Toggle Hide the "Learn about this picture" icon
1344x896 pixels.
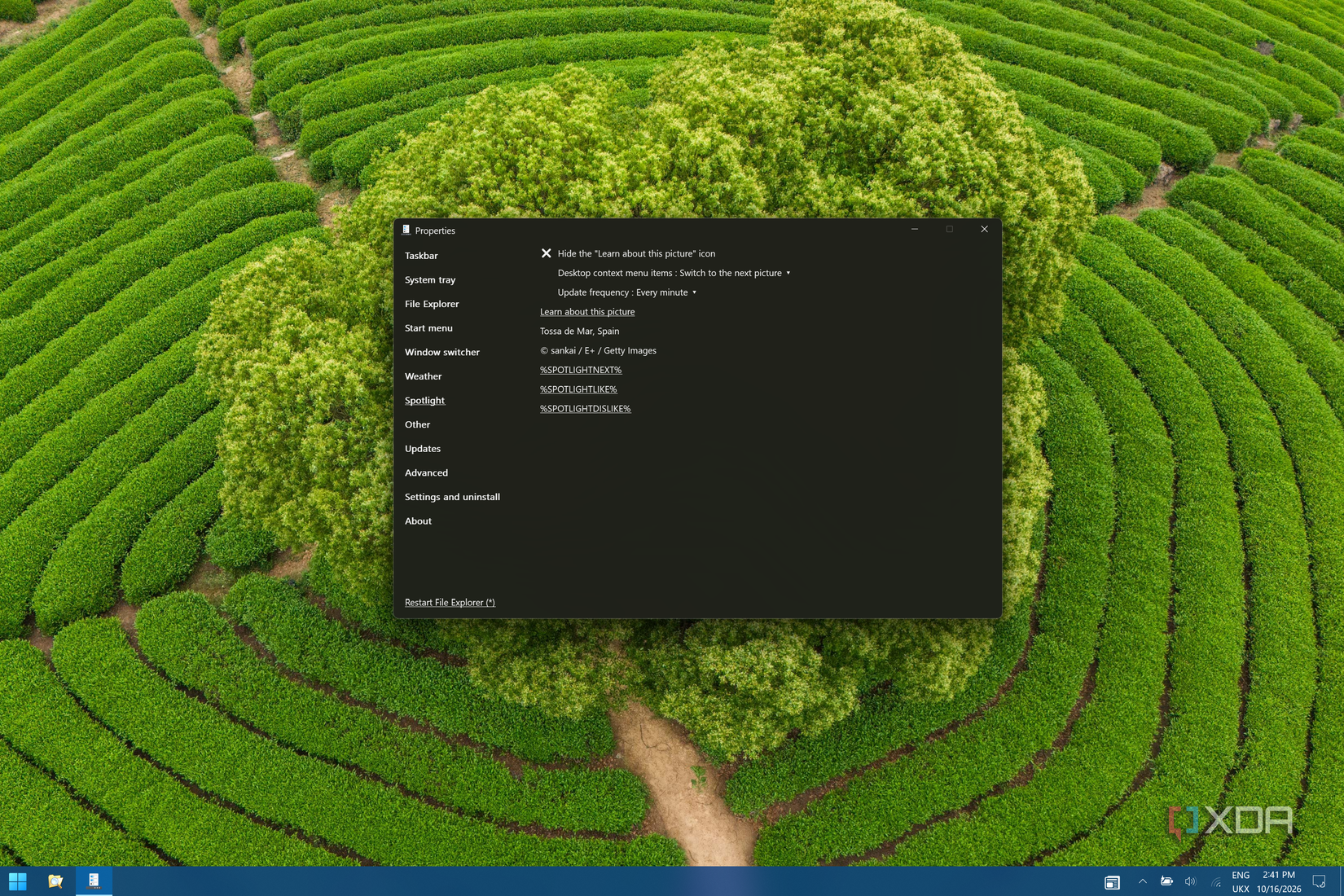[x=628, y=253]
